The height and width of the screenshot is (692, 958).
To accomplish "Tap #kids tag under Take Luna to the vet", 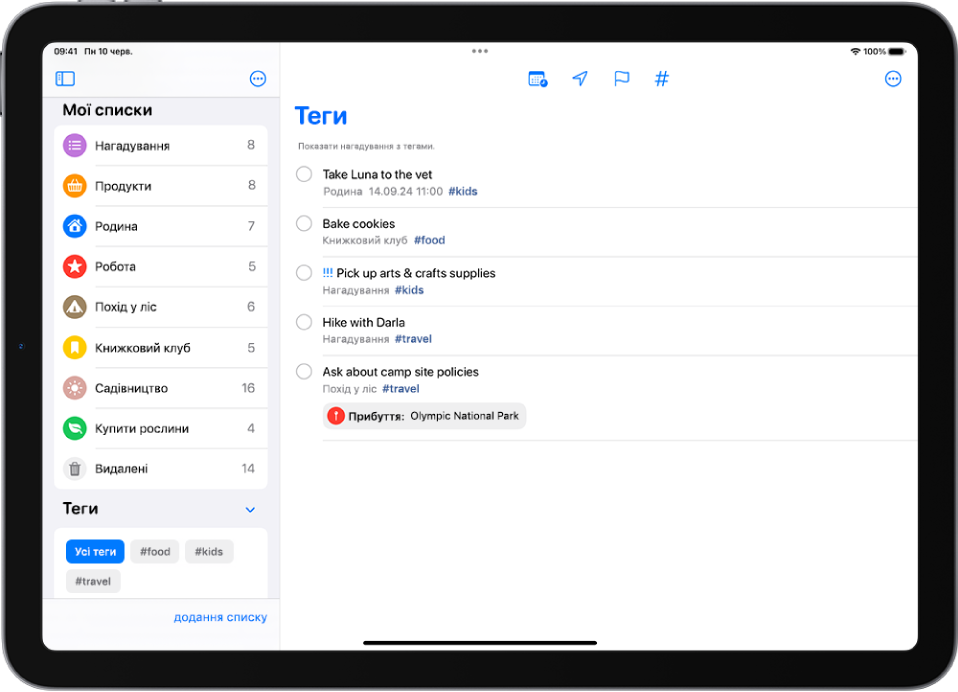I will pos(463,191).
